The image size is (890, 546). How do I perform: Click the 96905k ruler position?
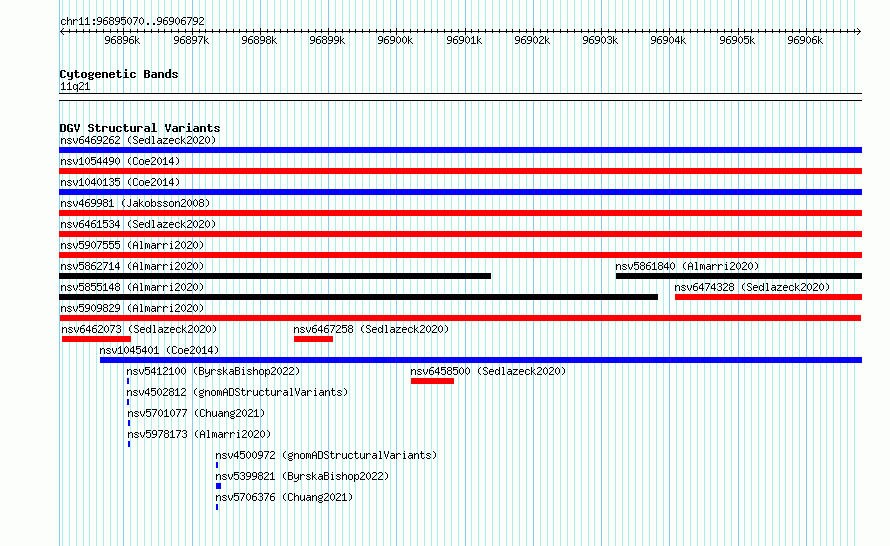pyautogui.click(x=737, y=40)
